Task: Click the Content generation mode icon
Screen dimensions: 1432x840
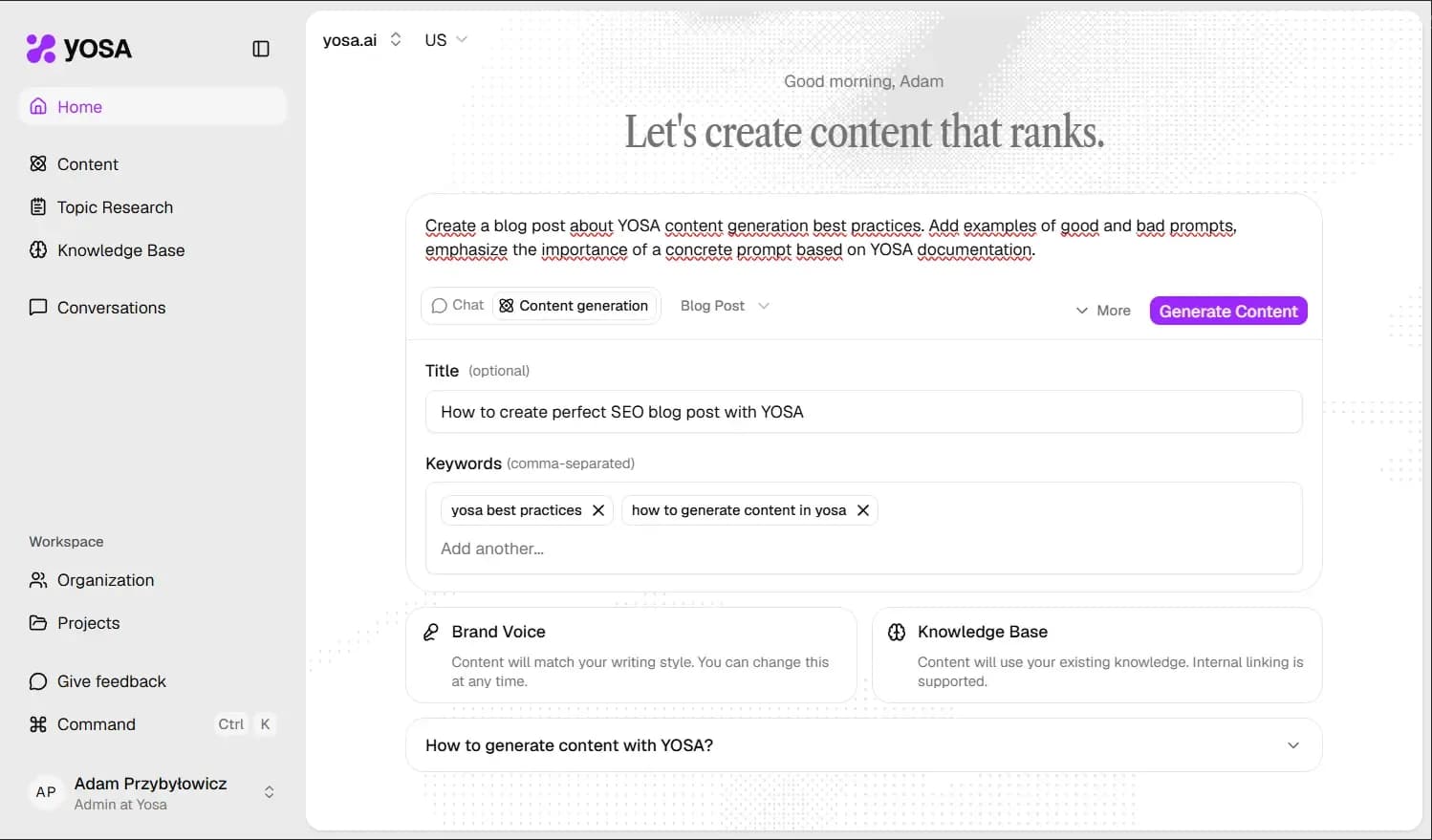Action: [x=507, y=306]
